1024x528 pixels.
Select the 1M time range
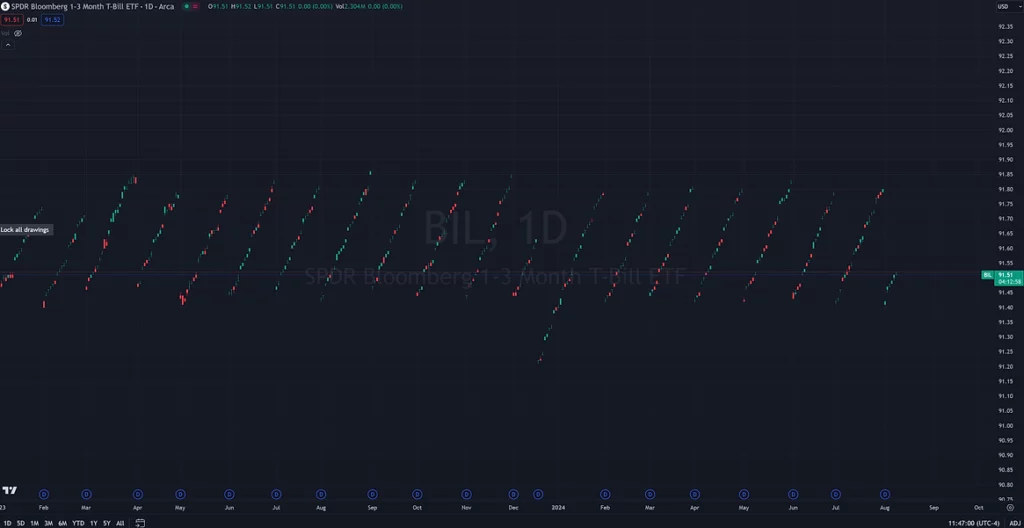click(x=35, y=523)
